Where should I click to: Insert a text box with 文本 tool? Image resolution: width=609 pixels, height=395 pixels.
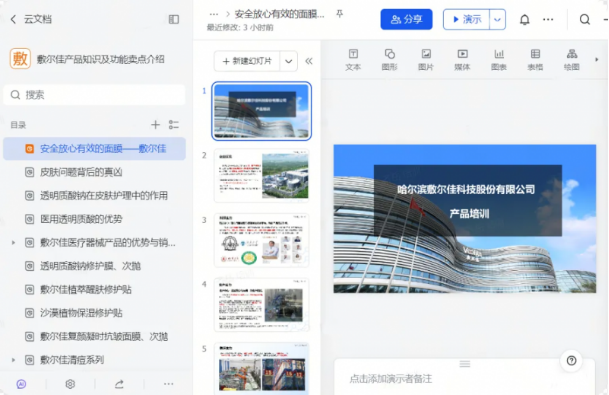(353, 60)
